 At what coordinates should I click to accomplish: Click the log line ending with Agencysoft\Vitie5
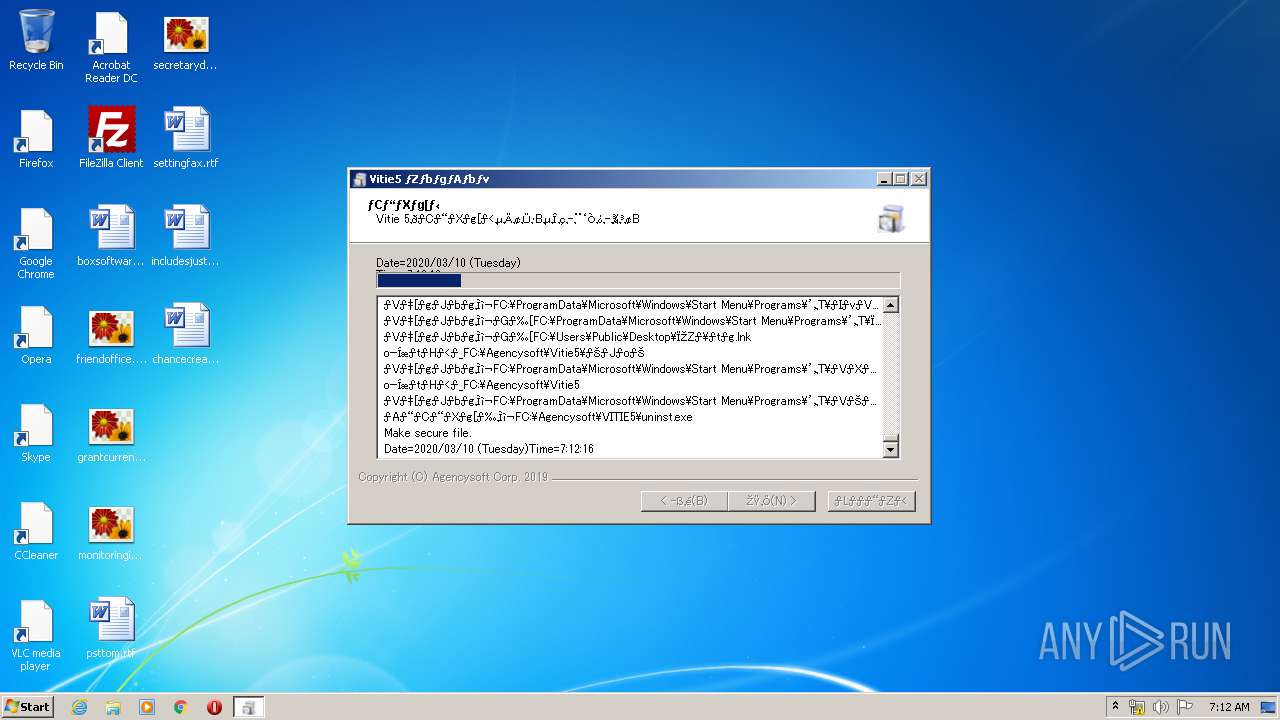pos(482,385)
